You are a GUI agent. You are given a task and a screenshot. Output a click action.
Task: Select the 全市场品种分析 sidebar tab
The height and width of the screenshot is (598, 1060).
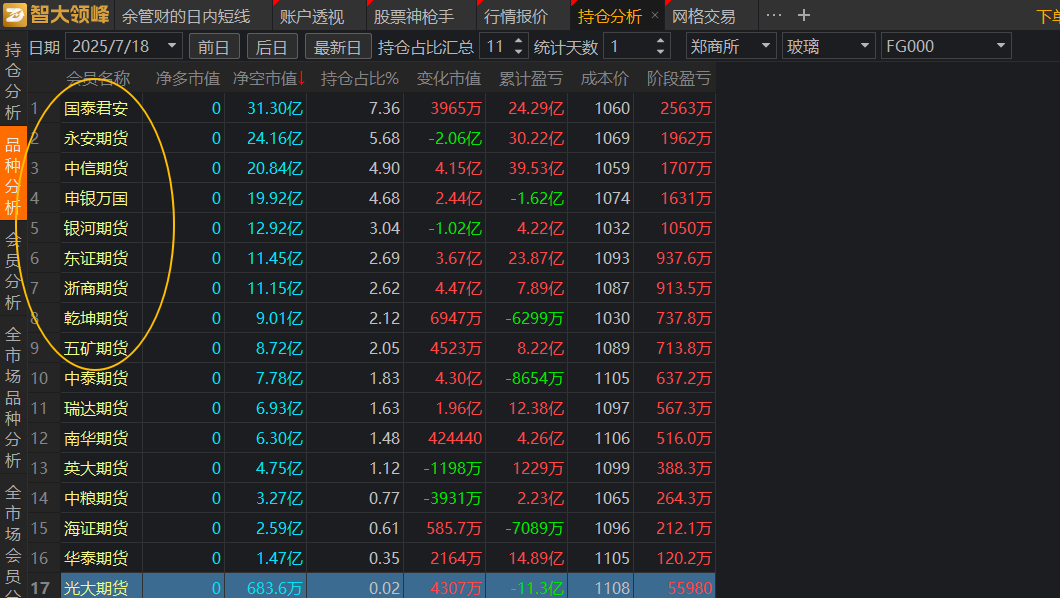point(13,397)
